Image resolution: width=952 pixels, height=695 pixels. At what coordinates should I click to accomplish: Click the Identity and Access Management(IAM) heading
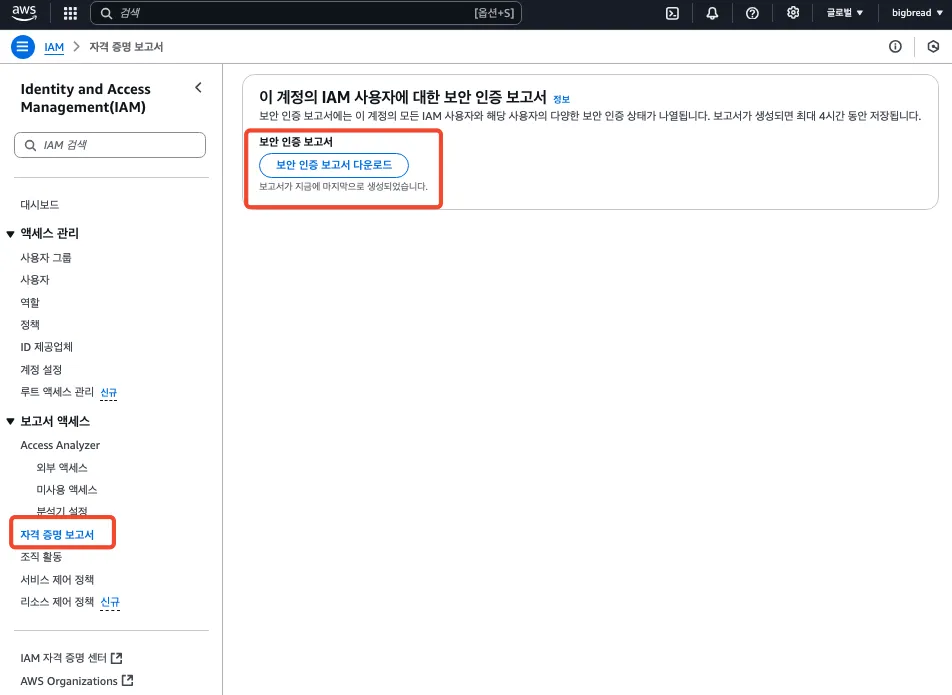click(86, 98)
